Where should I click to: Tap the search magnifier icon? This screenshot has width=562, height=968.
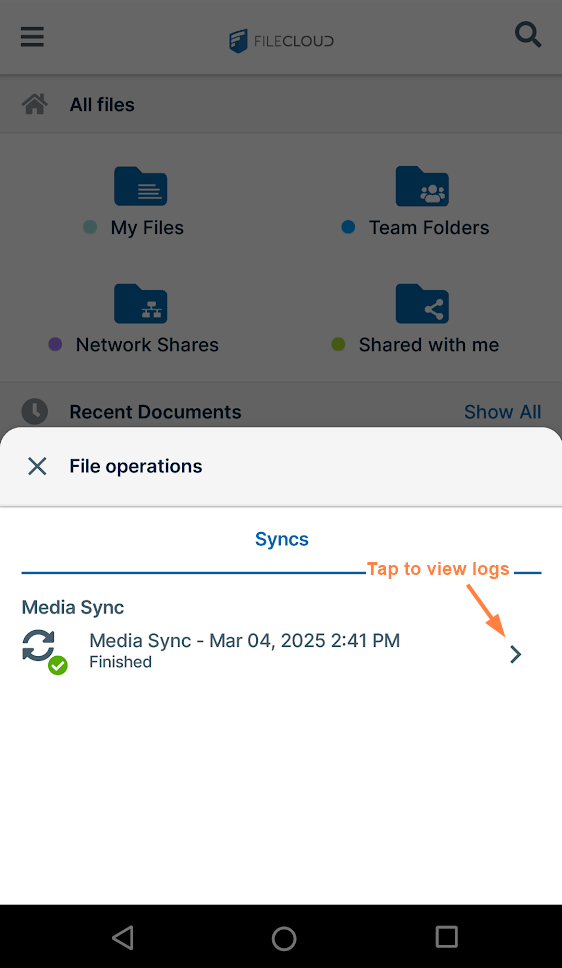point(528,35)
